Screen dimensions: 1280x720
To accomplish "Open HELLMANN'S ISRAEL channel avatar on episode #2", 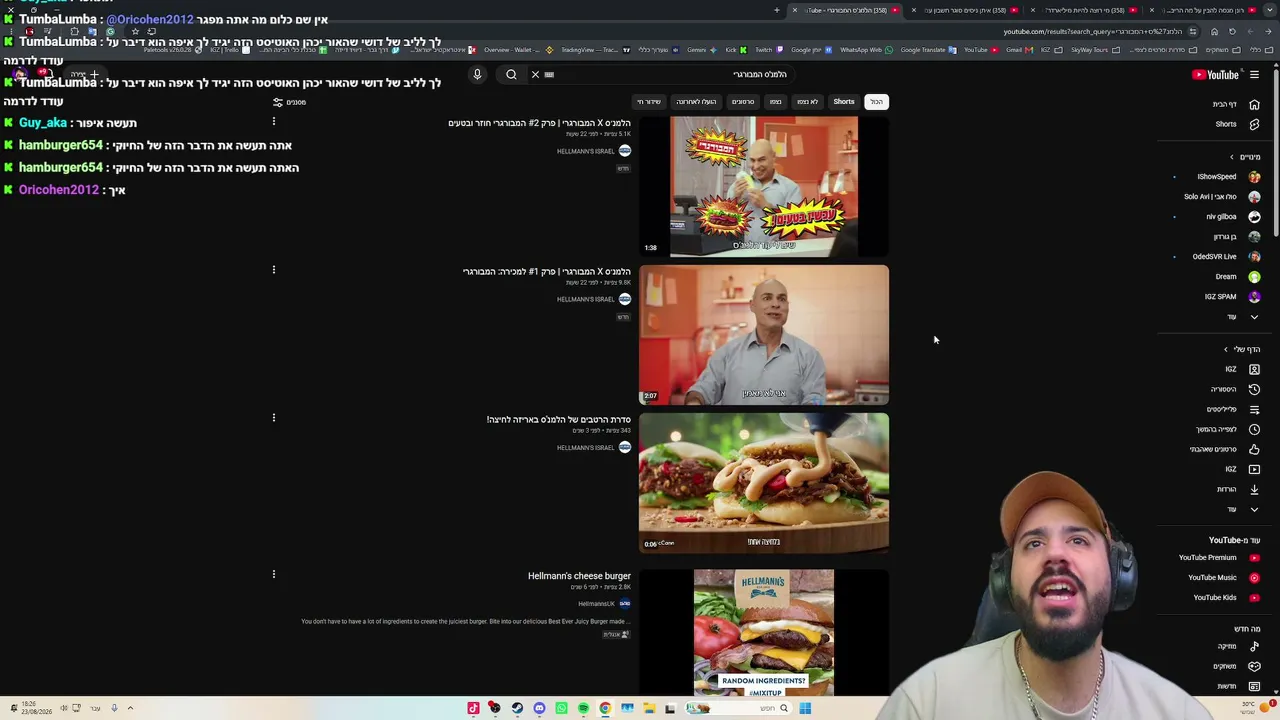I will (624, 151).
